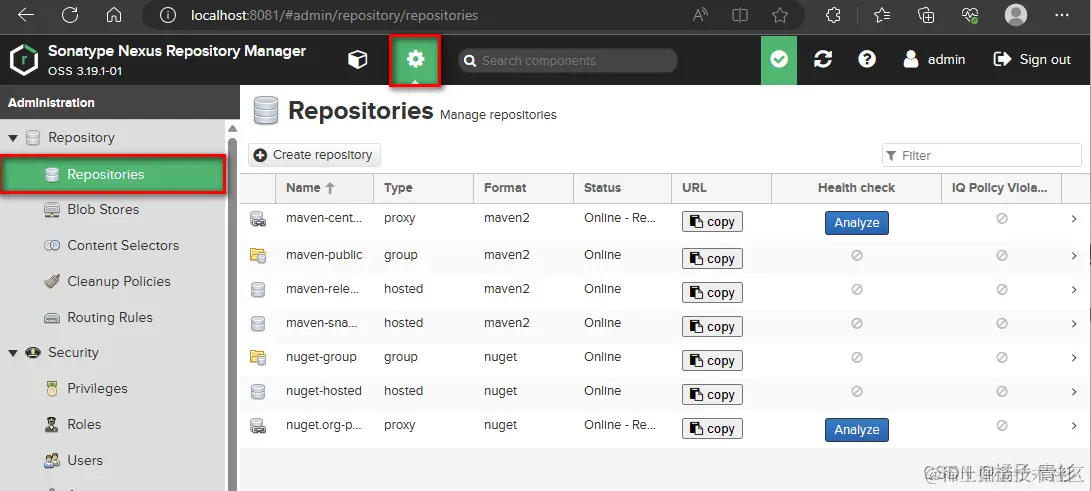Sort by Type column header
Screen dimensions: 1091x491
[x=424, y=188]
